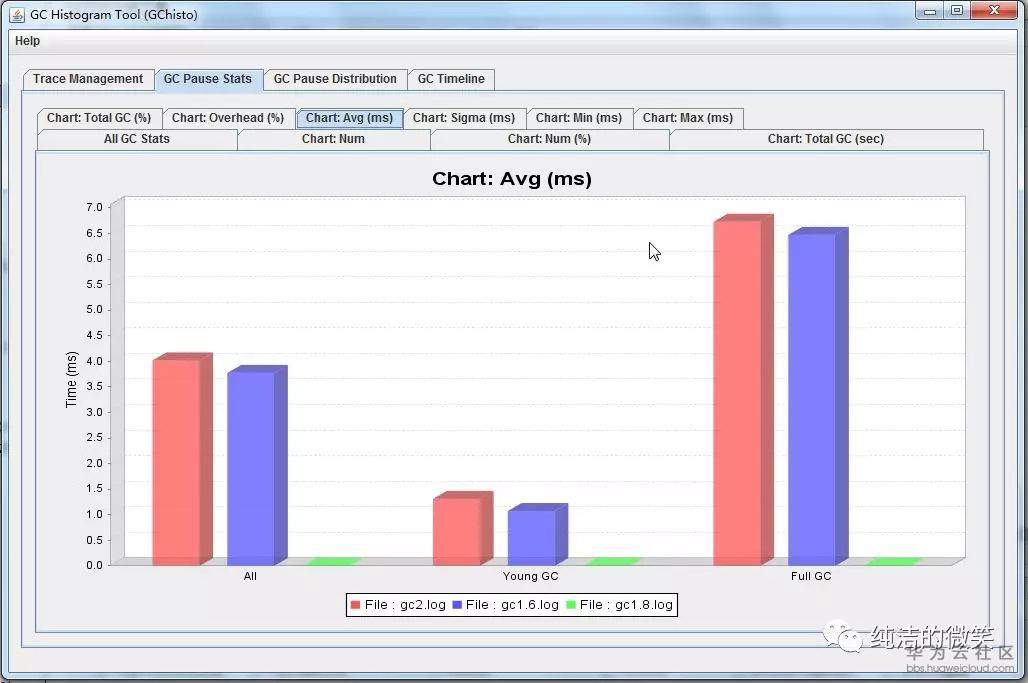Click red gc2.log legend swatch
The width and height of the screenshot is (1028, 683).
[355, 605]
